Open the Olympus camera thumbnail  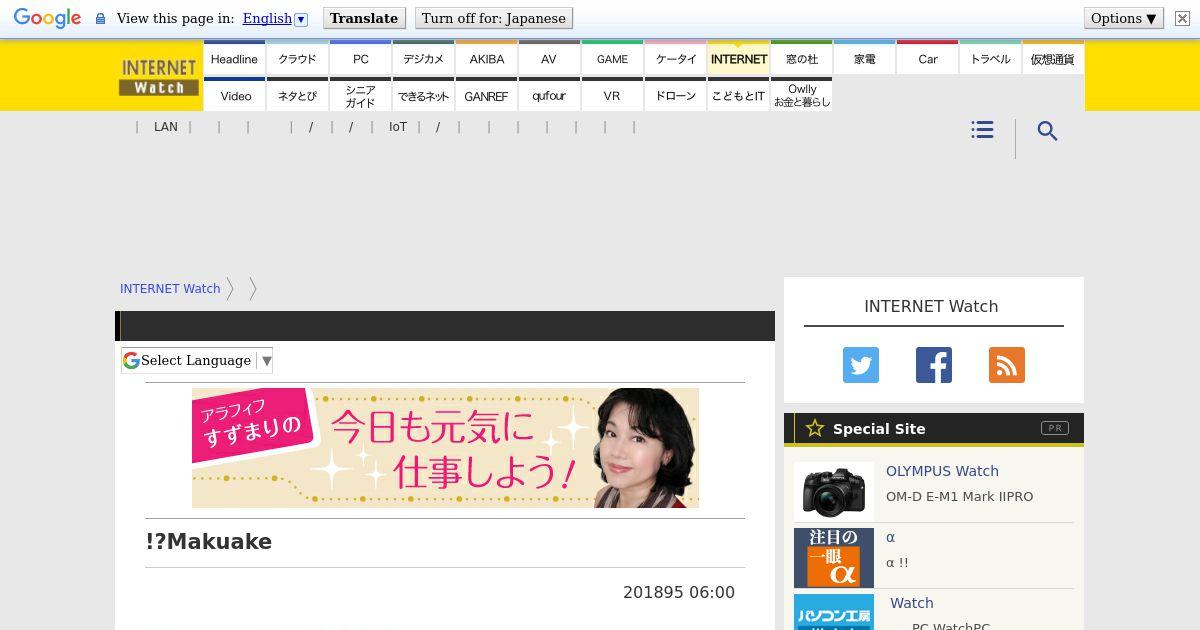click(834, 492)
